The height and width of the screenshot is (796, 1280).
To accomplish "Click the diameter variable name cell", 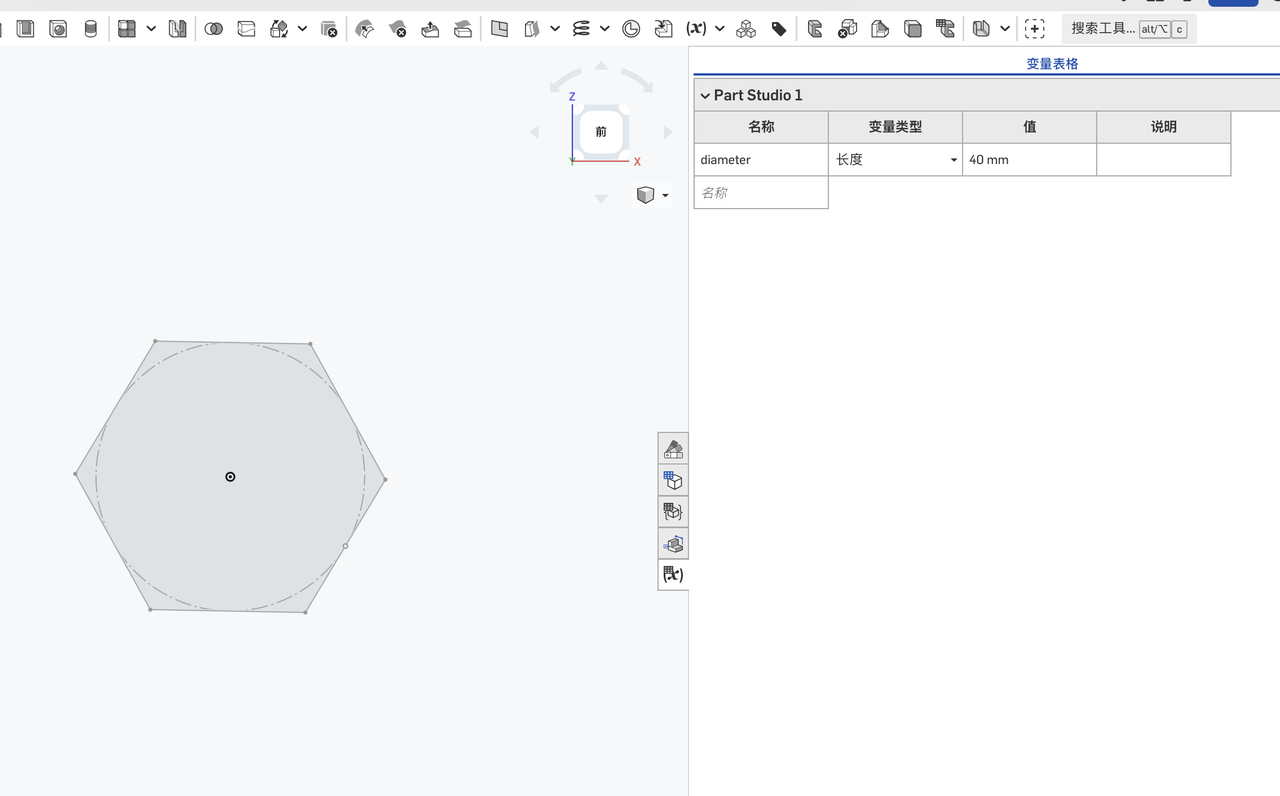I will tap(761, 160).
